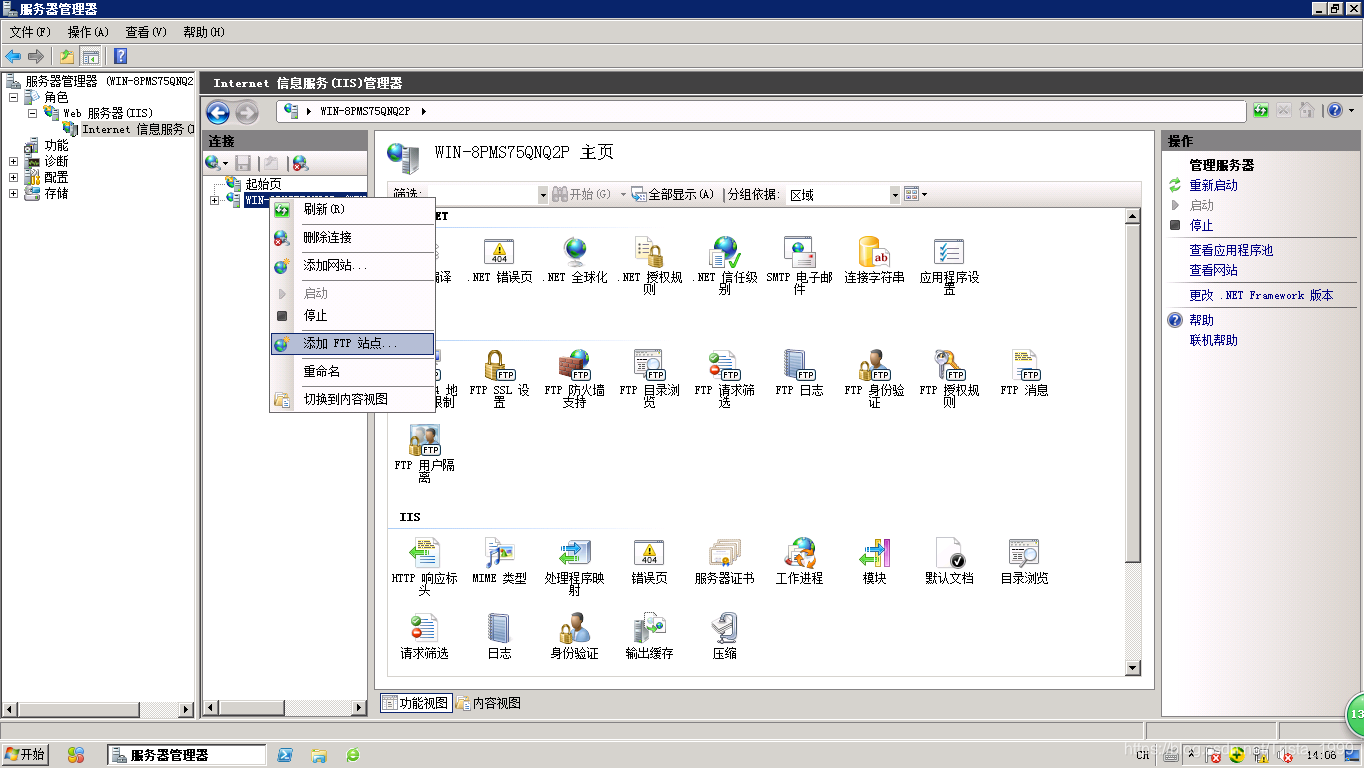Click 更改 .NET Framework 版本 link
1364x768 pixels.
coord(1261,295)
